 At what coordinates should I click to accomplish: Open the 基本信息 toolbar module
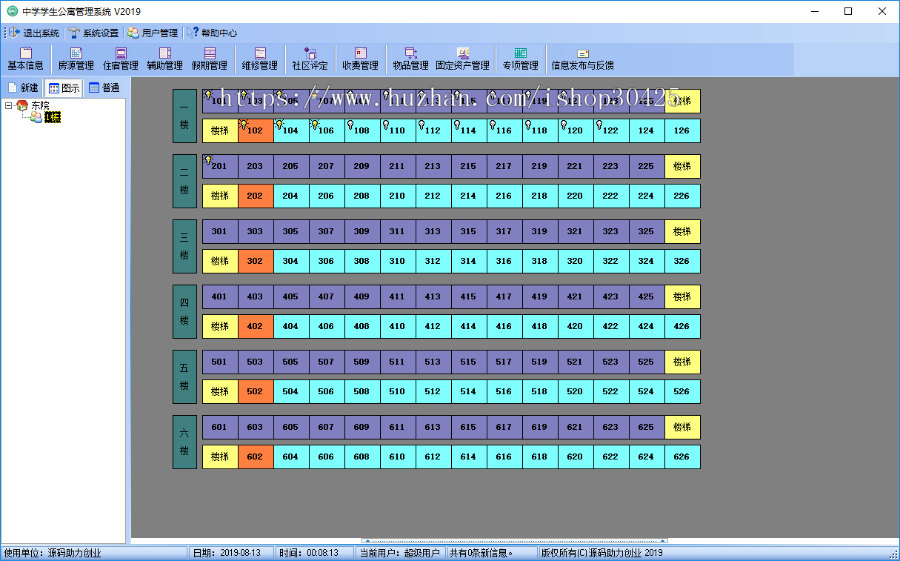(25, 59)
